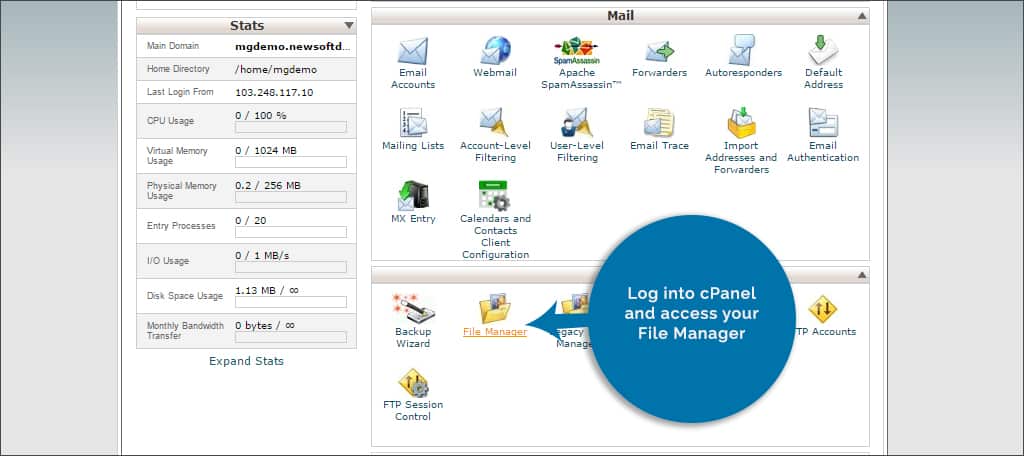Click the Physical Memory value 0.2 / 256 MB
1024x456 pixels.
(x=268, y=186)
